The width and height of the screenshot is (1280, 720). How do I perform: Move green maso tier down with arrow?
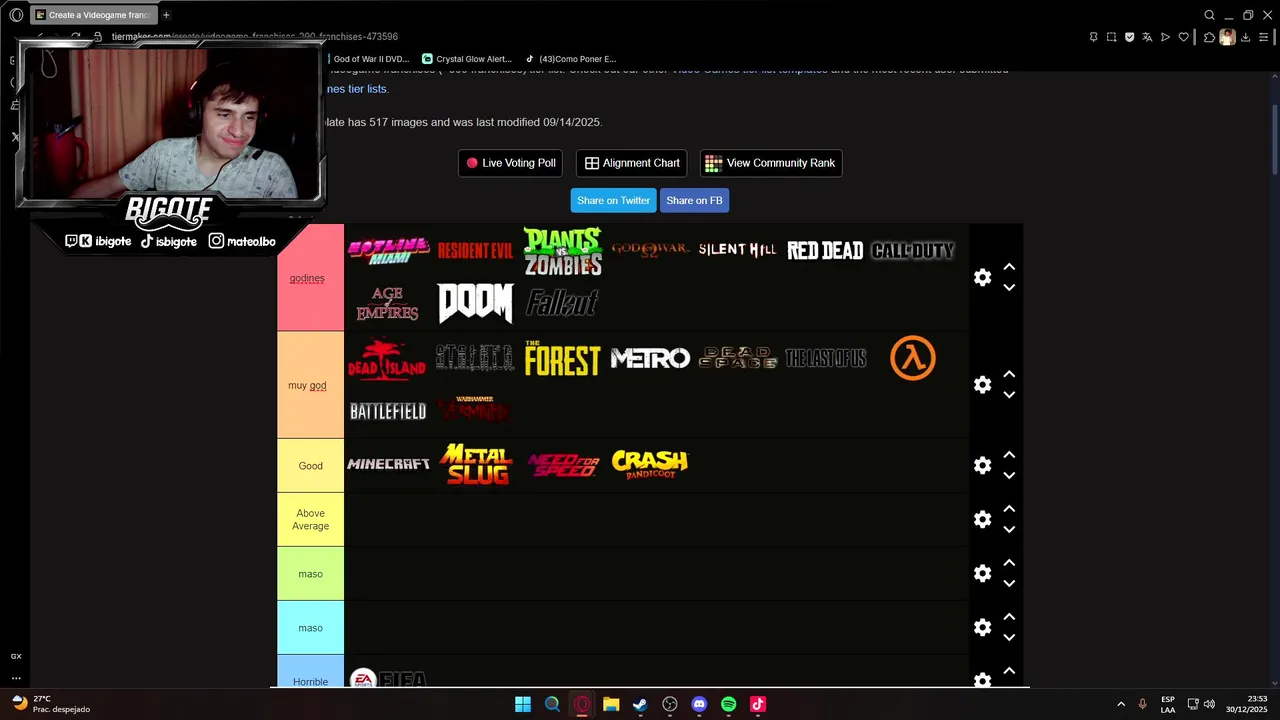pyautogui.click(x=1009, y=583)
